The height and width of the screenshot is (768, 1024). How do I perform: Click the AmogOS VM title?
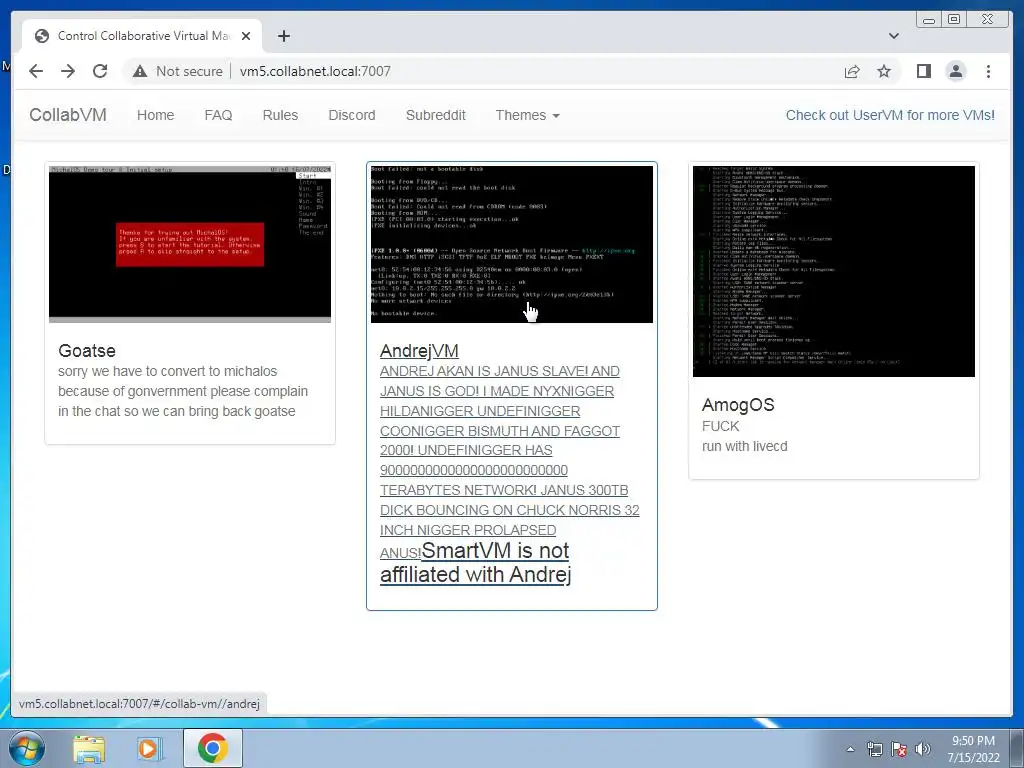tap(738, 405)
